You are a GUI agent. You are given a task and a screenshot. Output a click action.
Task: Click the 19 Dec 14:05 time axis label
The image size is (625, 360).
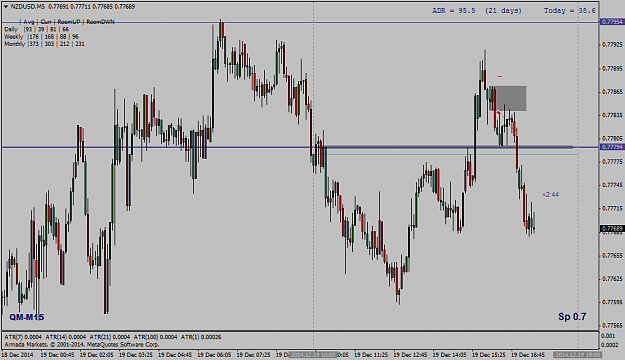pos(450,354)
